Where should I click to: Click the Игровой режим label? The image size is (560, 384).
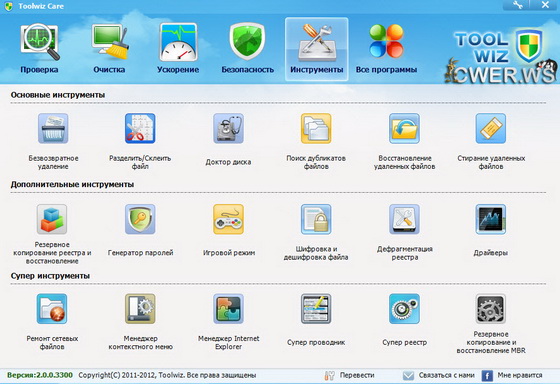pos(229,253)
